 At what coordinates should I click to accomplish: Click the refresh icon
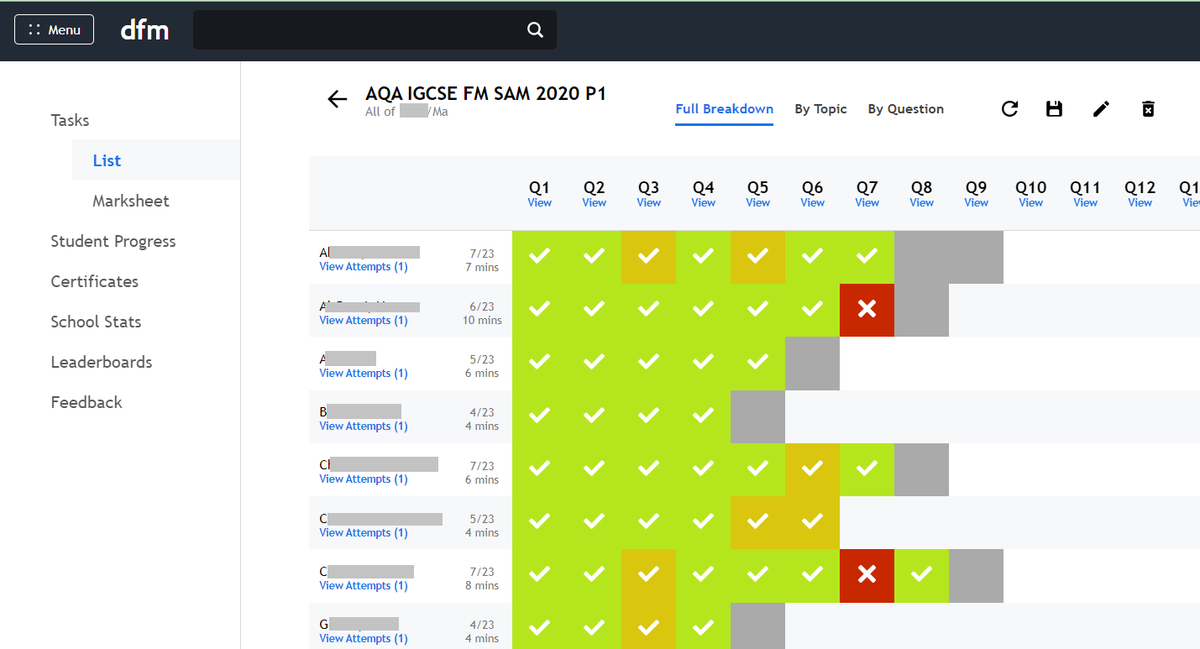(1010, 109)
